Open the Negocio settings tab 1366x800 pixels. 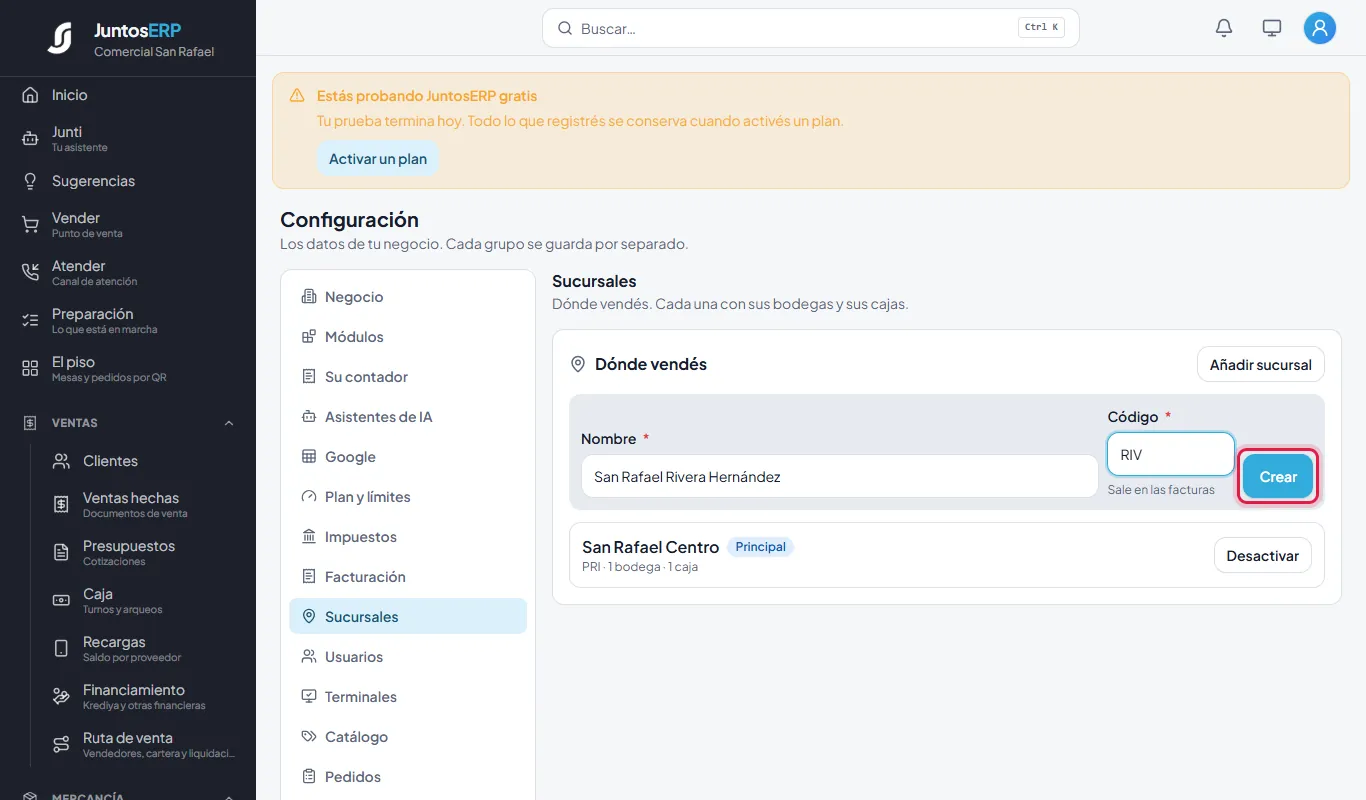(408, 297)
